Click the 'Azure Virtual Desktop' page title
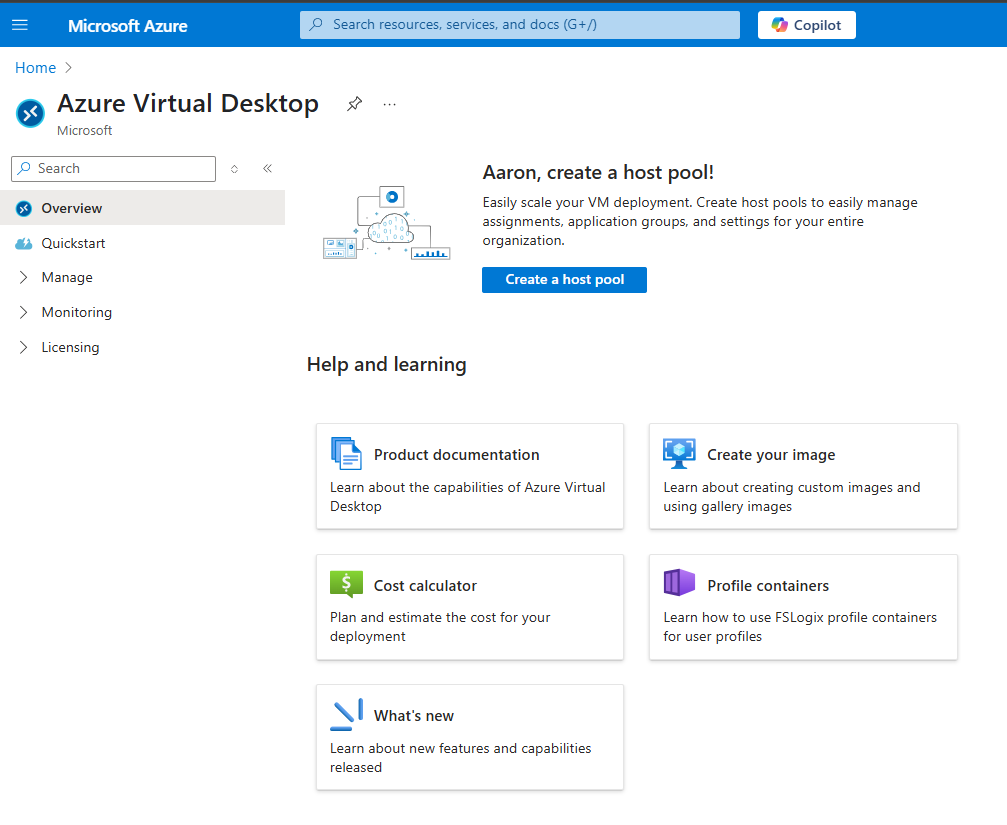This screenshot has height=825, width=1007. 188,103
